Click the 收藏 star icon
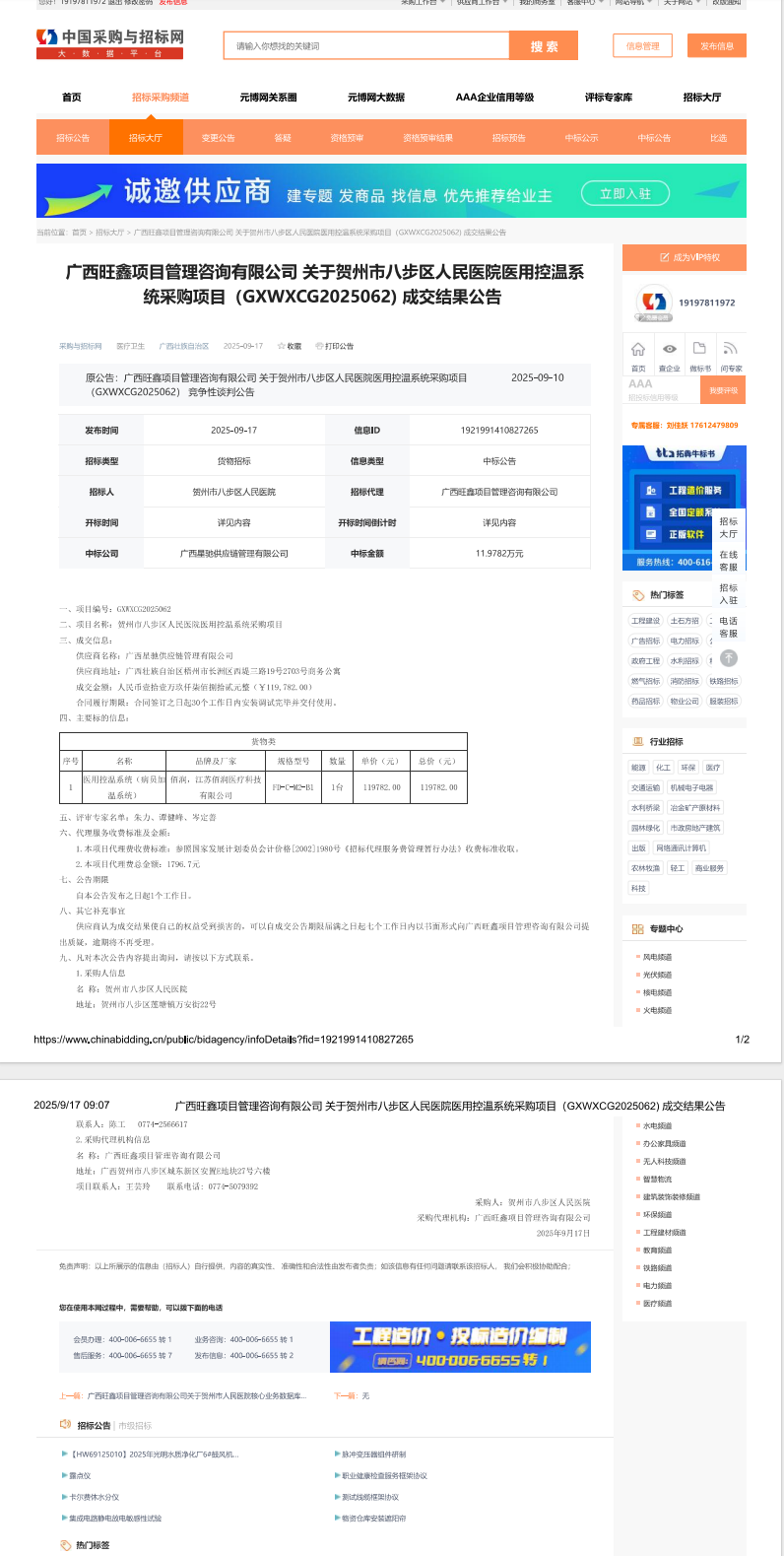 (x=282, y=346)
